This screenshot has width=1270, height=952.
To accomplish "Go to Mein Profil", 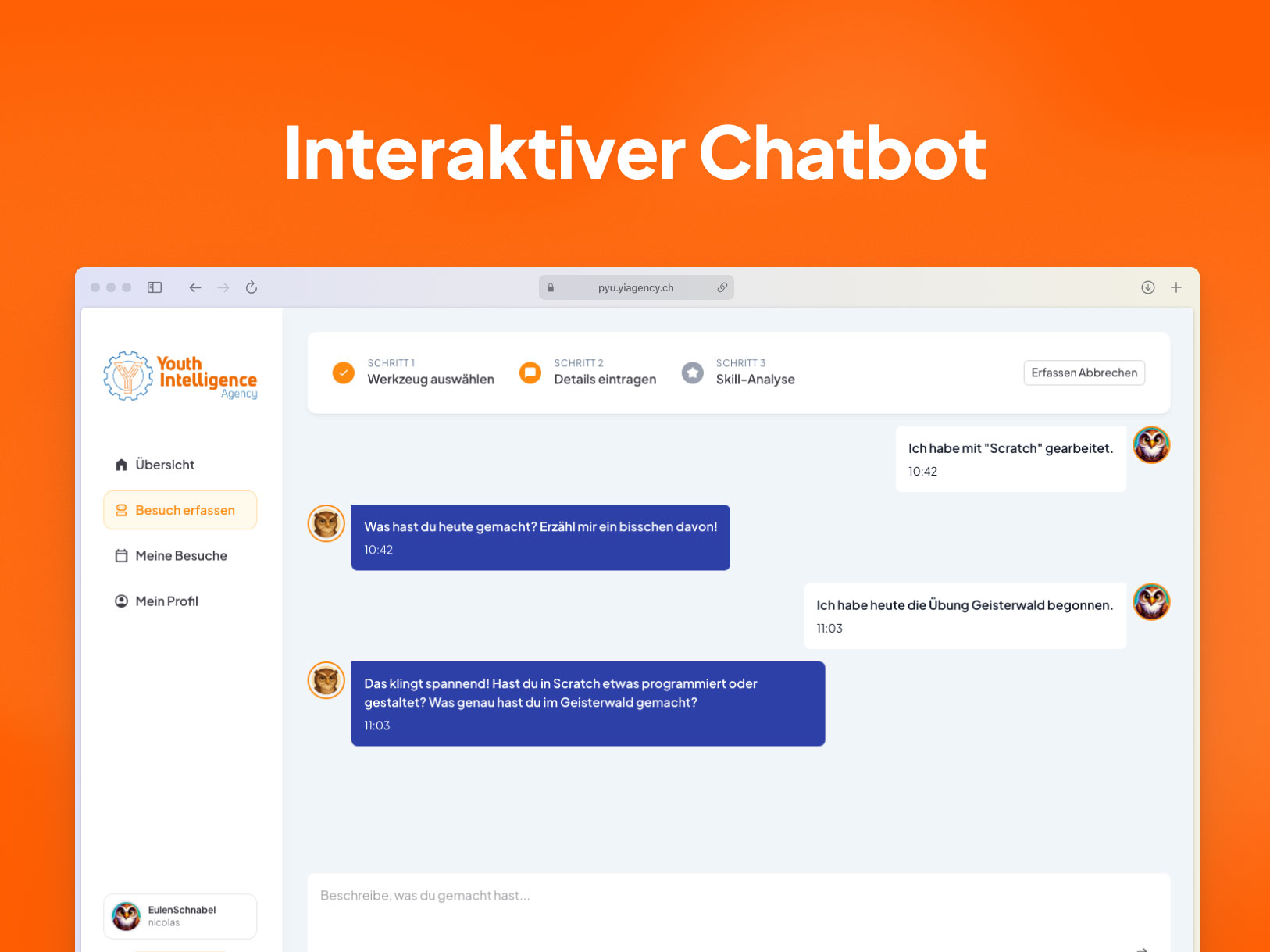I will click(180, 601).
